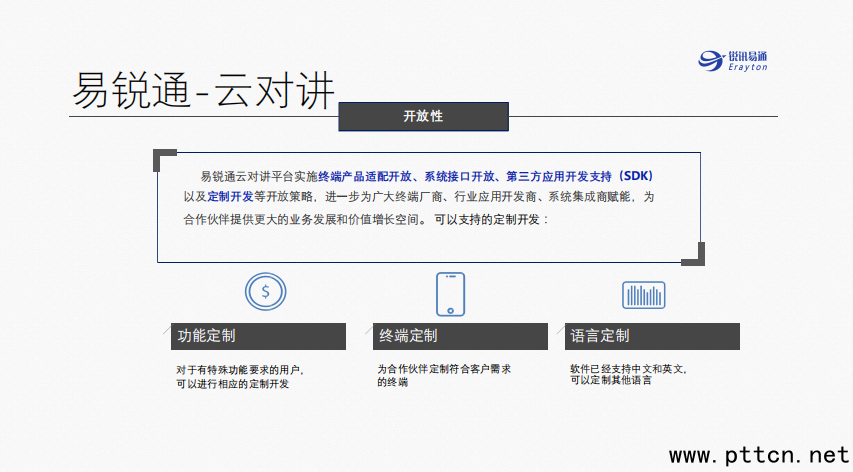
Task: Click the highlighted text 系统接口开放
Action: coord(459,176)
